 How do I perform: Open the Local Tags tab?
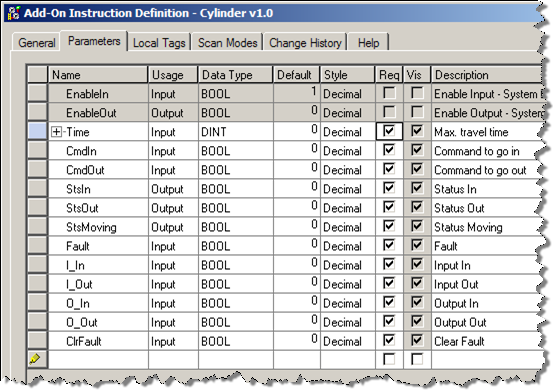(159, 43)
